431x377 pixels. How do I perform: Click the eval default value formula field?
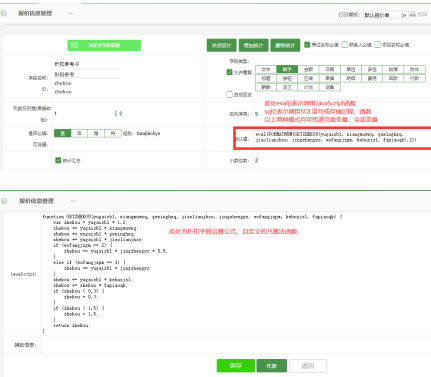[x=342, y=137]
